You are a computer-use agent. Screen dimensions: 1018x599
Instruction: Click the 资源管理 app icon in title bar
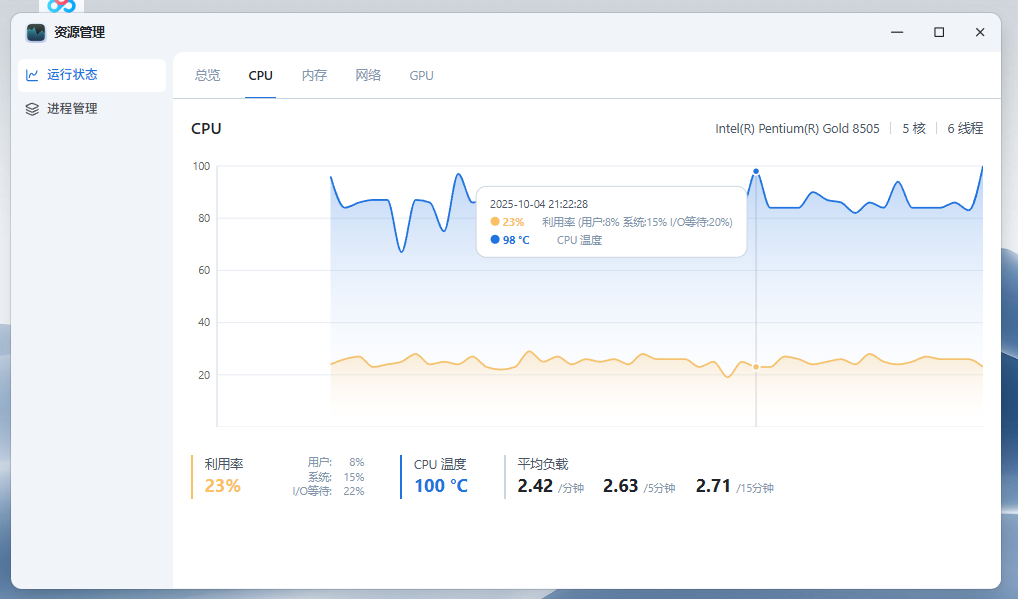tap(36, 32)
